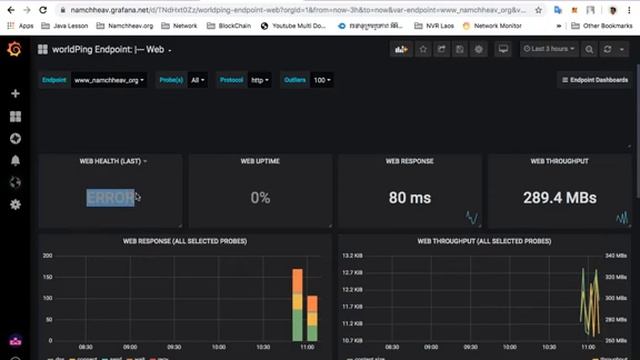
Task: Click the translate extension icon in browser toolbar
Action: point(558,10)
